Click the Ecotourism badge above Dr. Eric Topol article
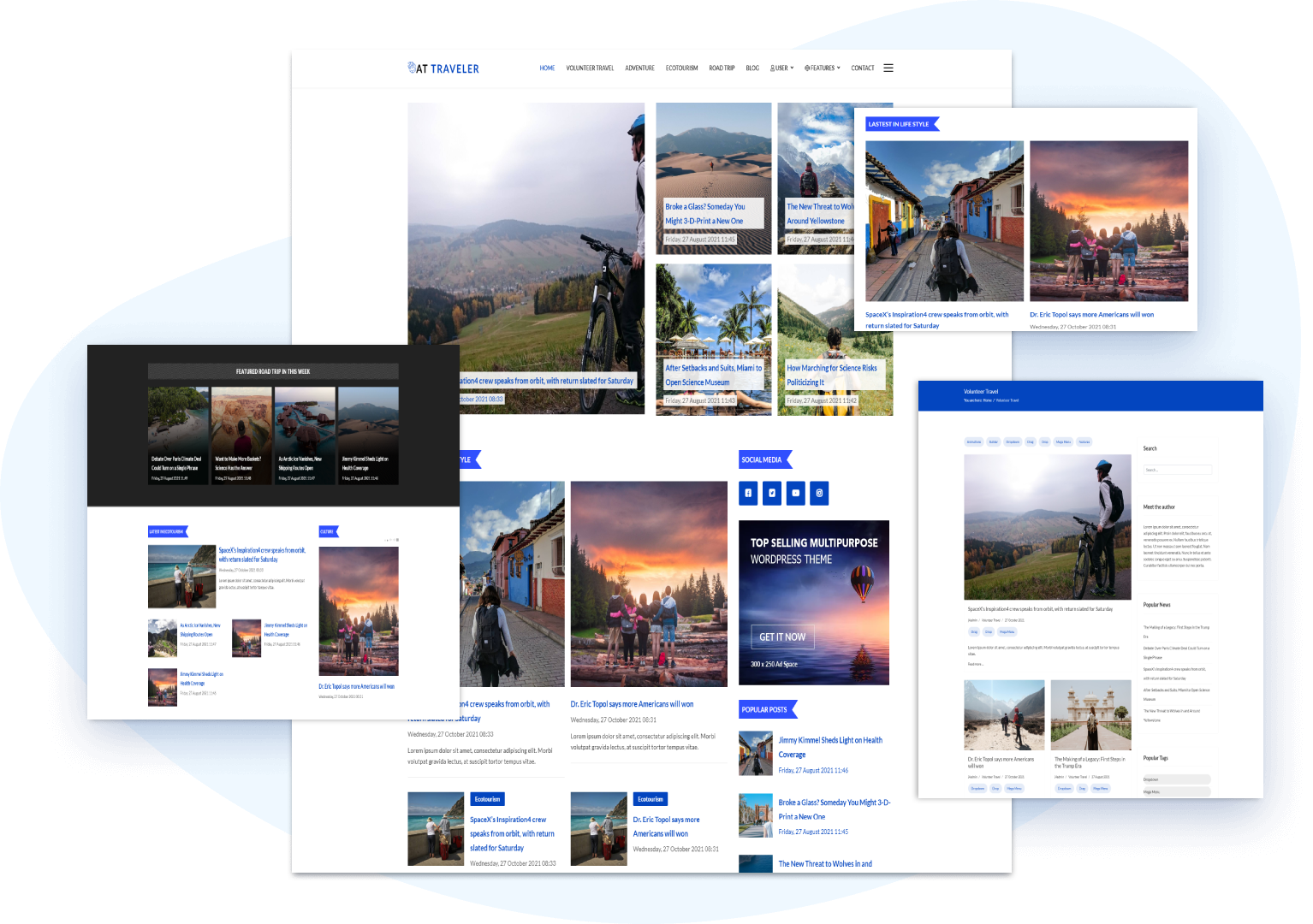Screen dimensions: 1313x924 pyautogui.click(x=650, y=799)
